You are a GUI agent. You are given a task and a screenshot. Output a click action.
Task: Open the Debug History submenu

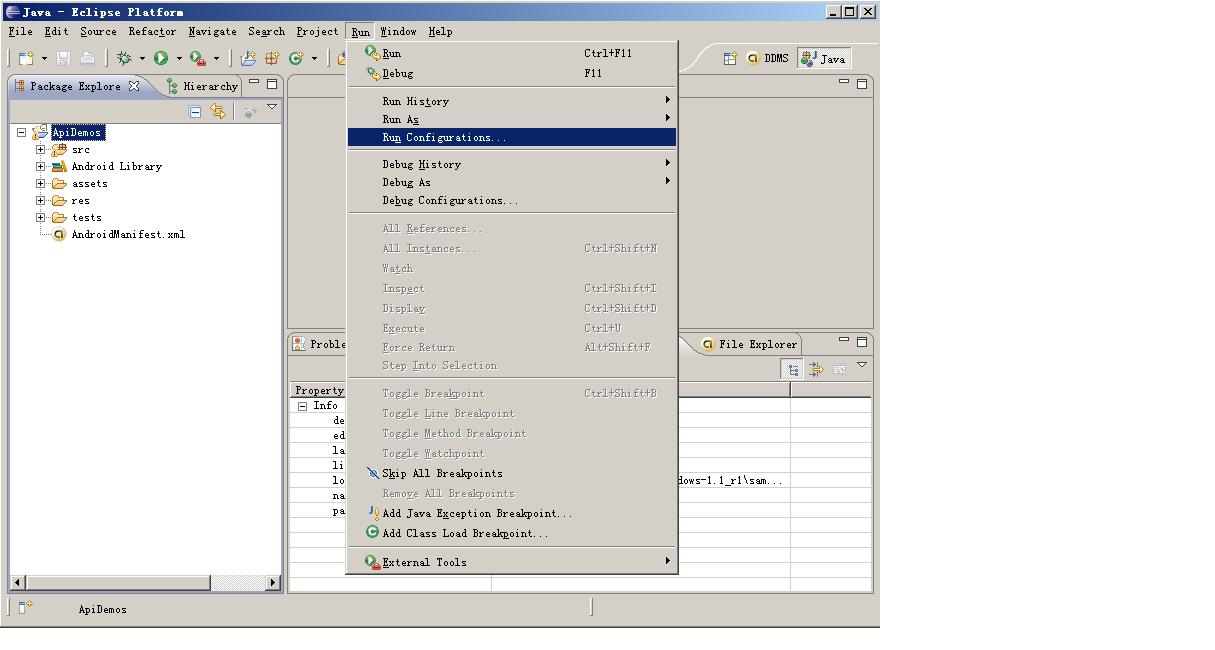coord(512,164)
